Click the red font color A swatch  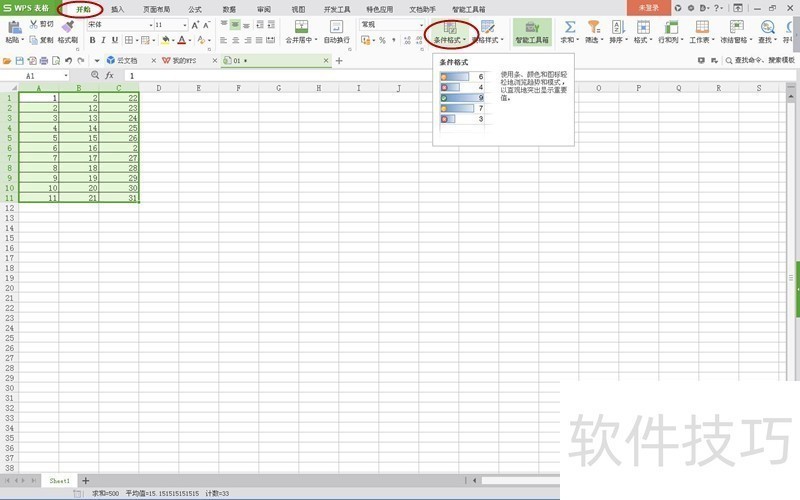[182, 40]
